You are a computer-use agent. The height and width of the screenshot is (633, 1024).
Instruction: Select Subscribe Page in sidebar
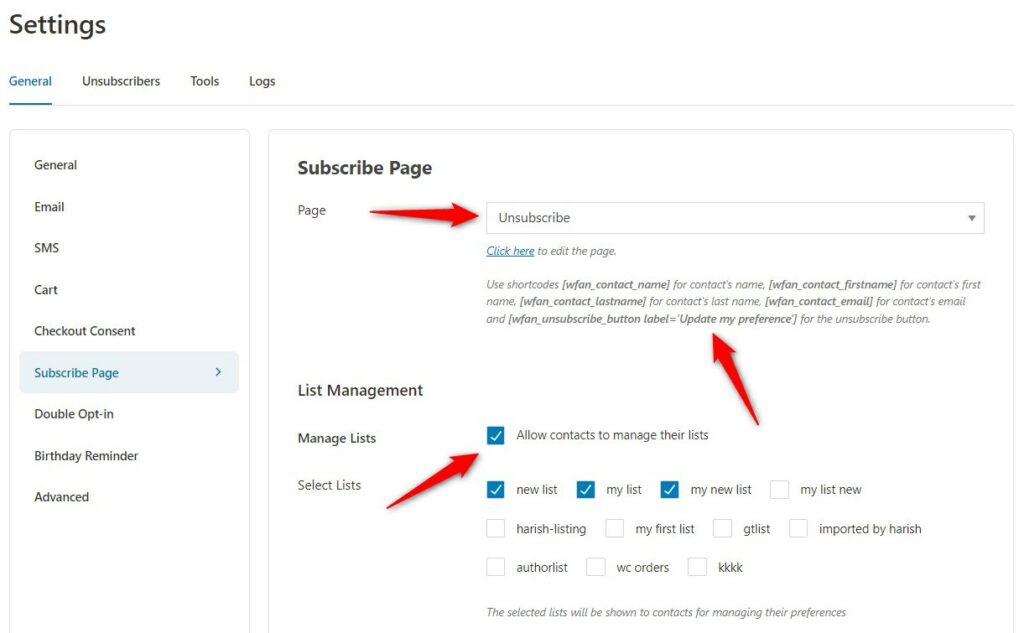pos(129,372)
